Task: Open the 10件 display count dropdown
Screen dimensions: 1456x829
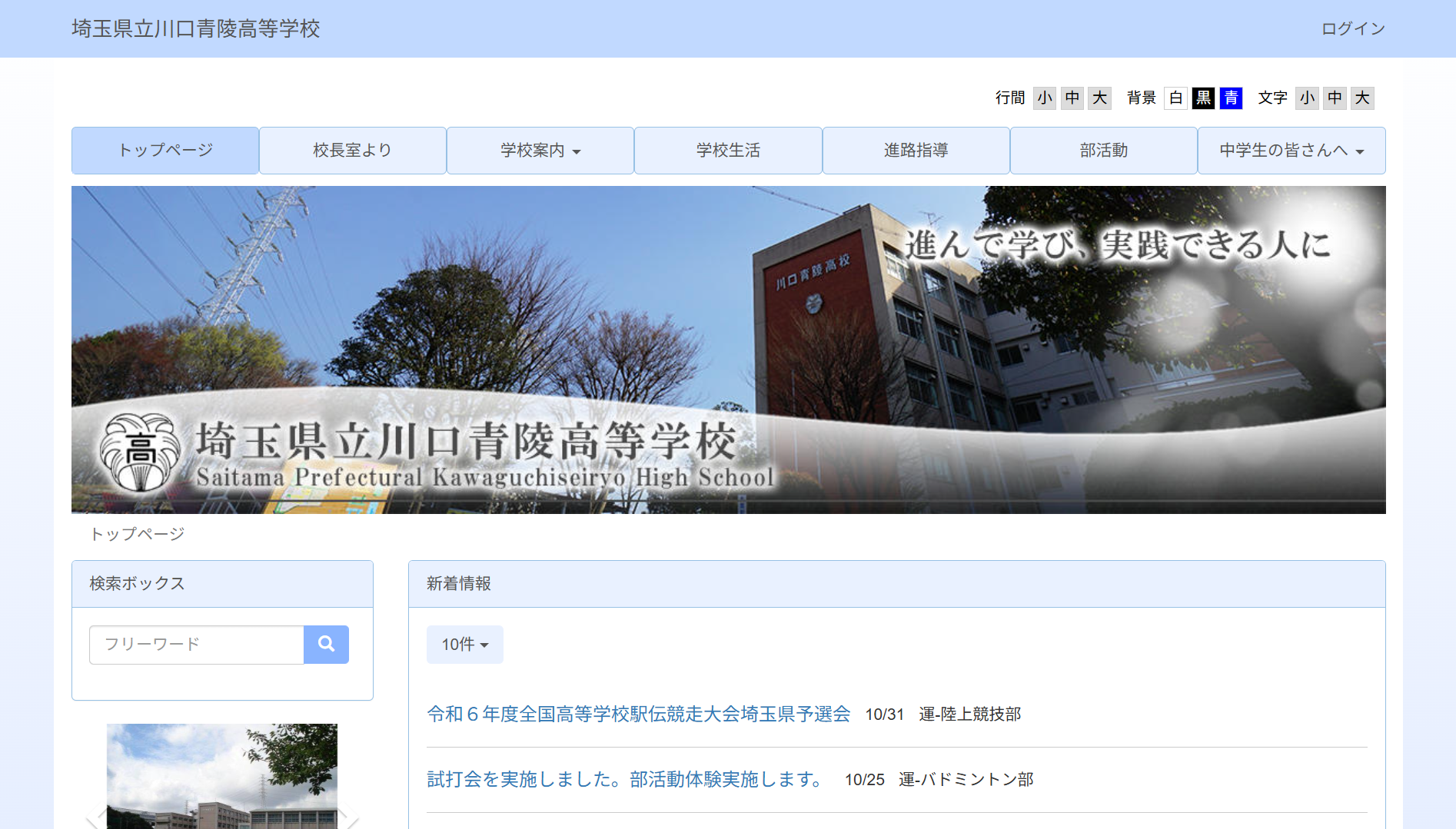Action: tap(465, 644)
